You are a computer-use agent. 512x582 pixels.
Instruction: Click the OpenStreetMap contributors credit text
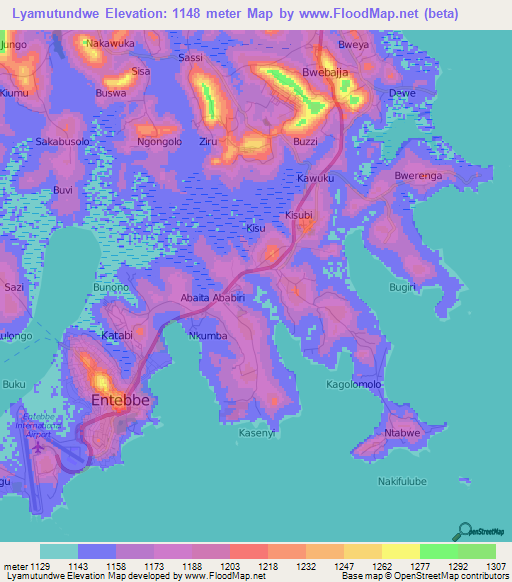click(425, 576)
